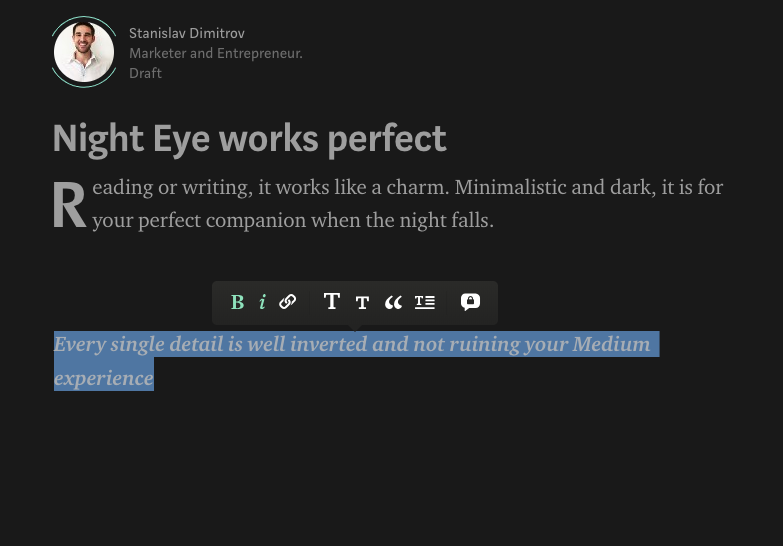Image resolution: width=783 pixels, height=546 pixels.
Task: Add a link with the chain icon
Action: click(288, 302)
